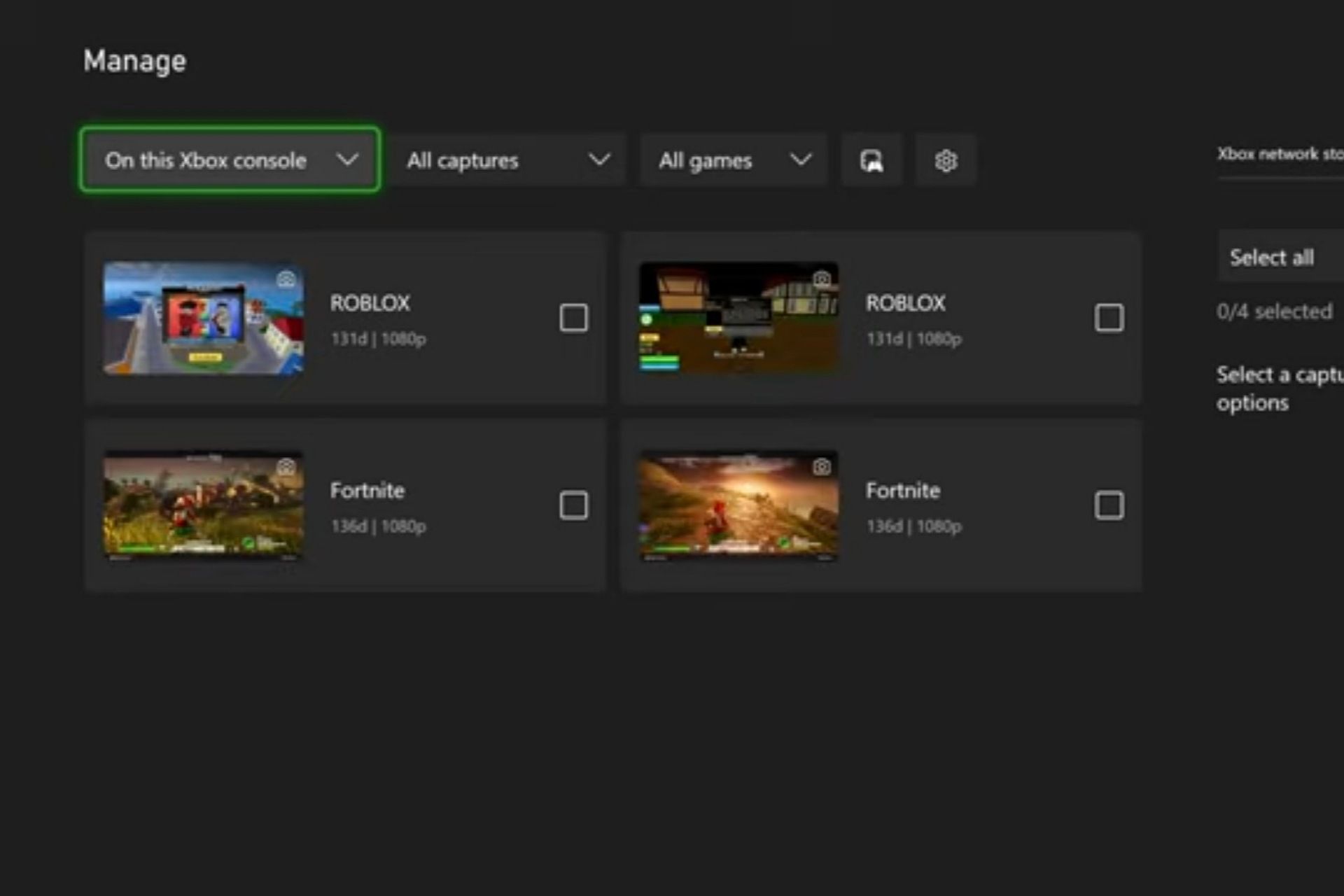Viewport: 1344px width, 896px height.
Task: Open the first ROBLOX screenshot thumbnail
Action: [x=203, y=319]
